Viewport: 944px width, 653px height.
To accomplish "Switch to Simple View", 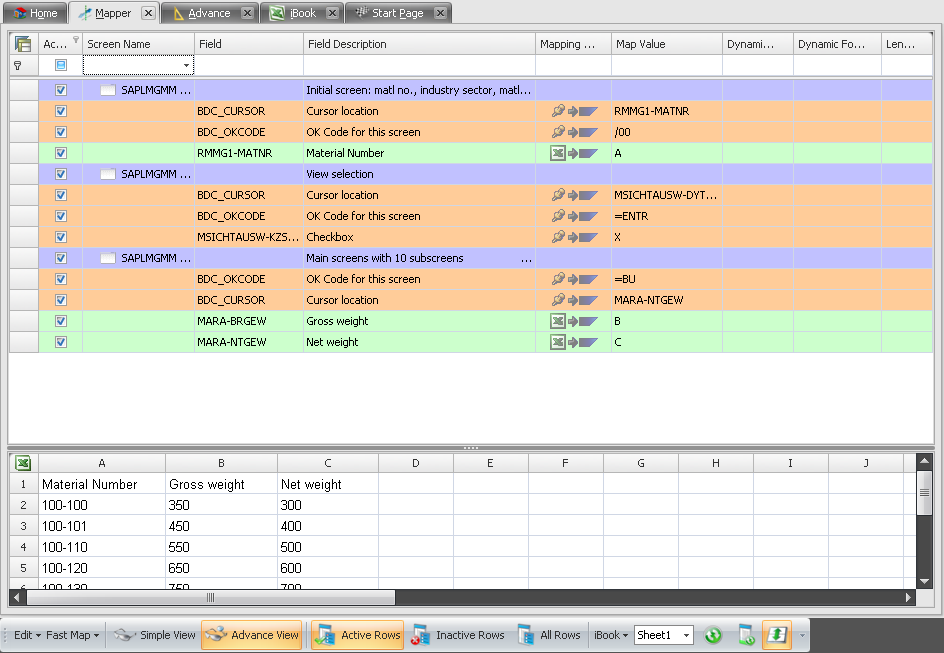I will click(155, 635).
